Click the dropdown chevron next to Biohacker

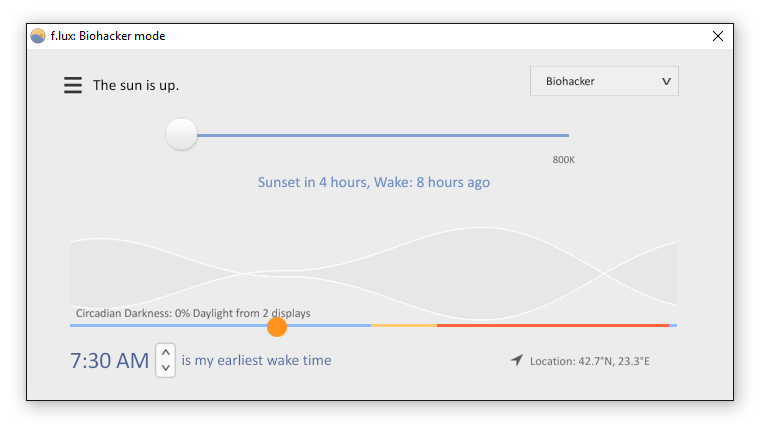tap(666, 82)
